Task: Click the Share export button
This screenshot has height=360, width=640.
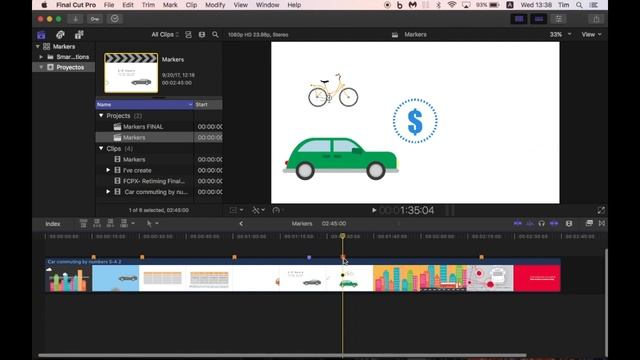Action: point(596,19)
